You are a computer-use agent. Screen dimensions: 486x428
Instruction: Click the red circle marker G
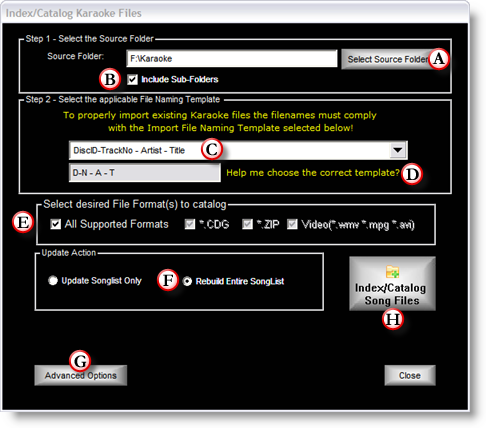click(x=80, y=361)
